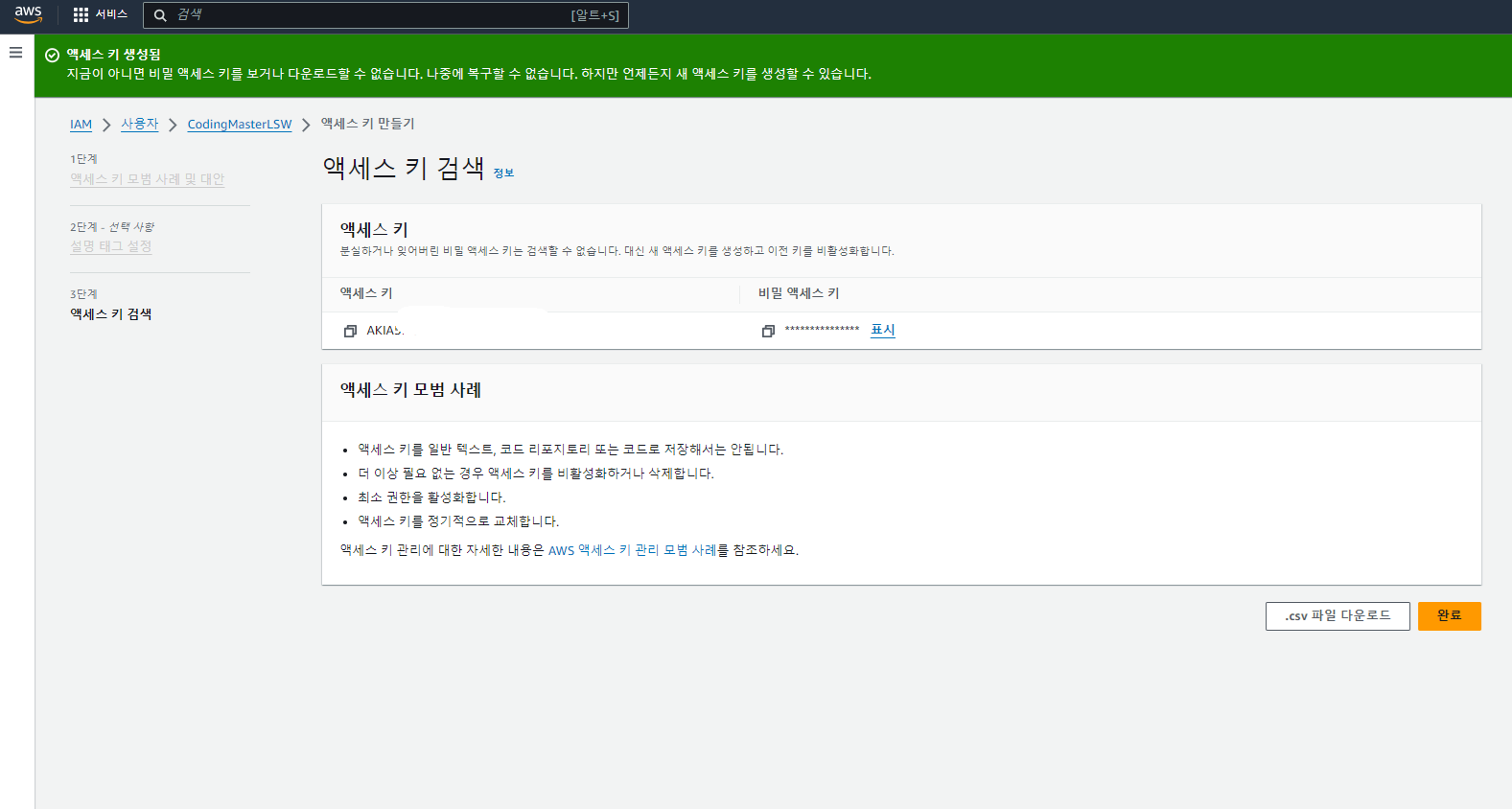Copy the AKIA access key icon
Viewport: 1512px width, 809px height.
pyautogui.click(x=350, y=331)
